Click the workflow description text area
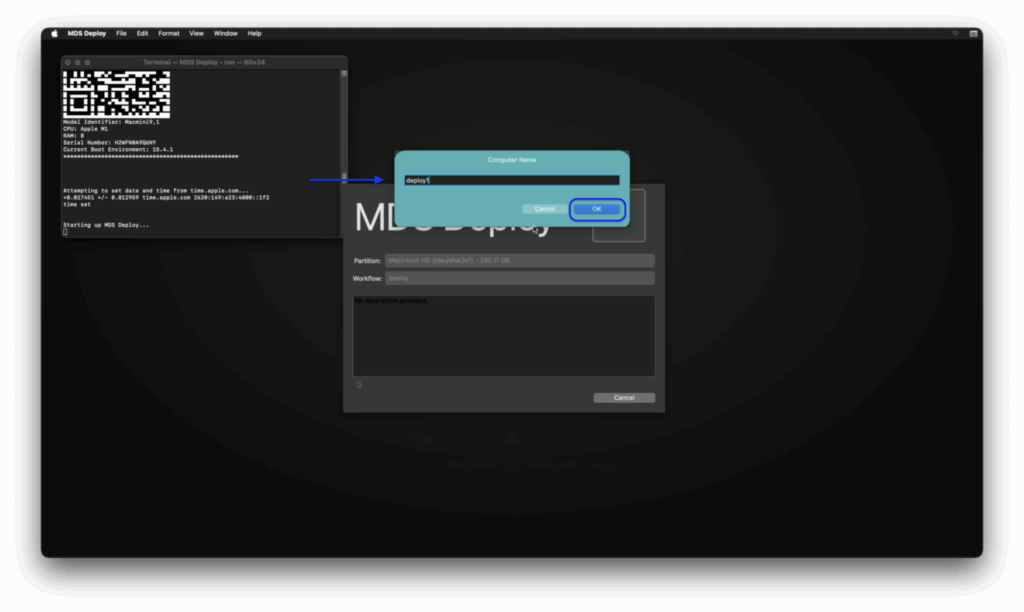The height and width of the screenshot is (612, 1024). (x=504, y=336)
